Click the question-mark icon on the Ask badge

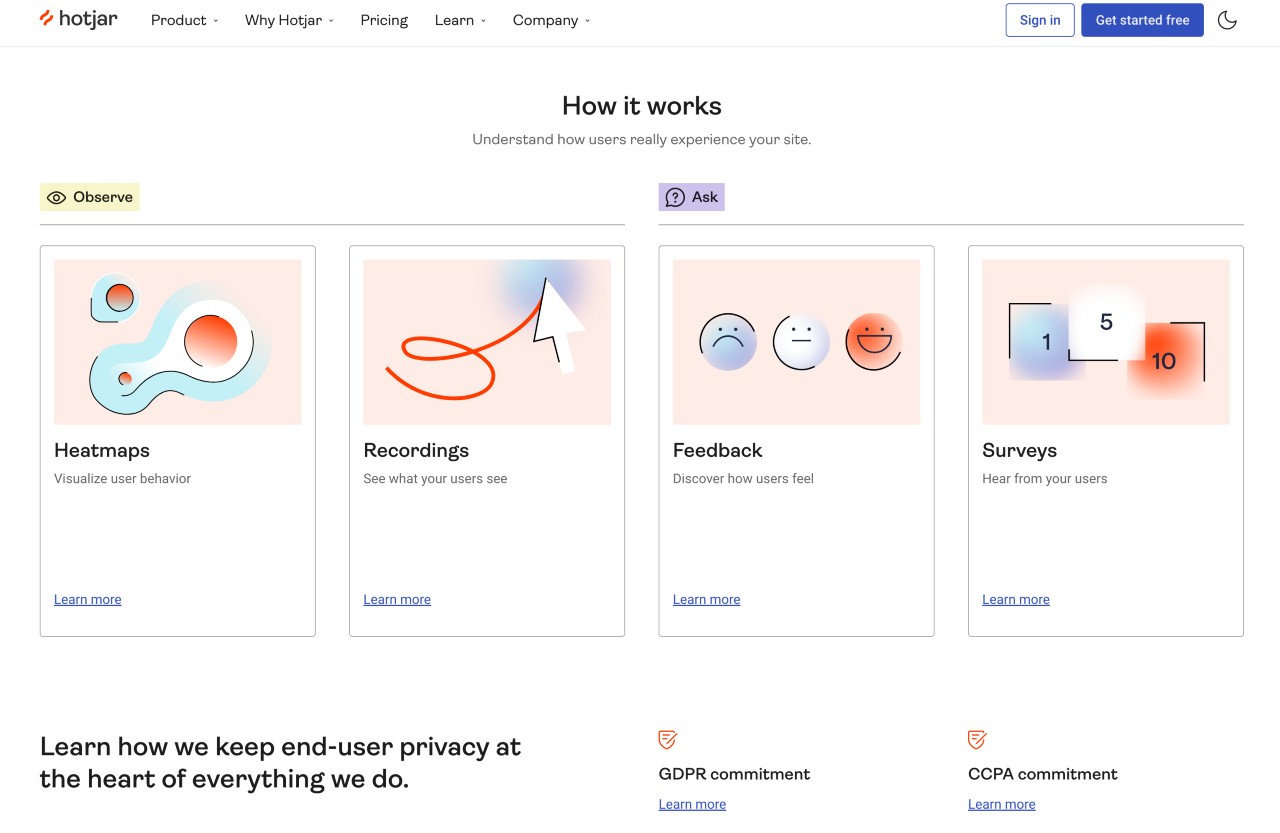(674, 197)
